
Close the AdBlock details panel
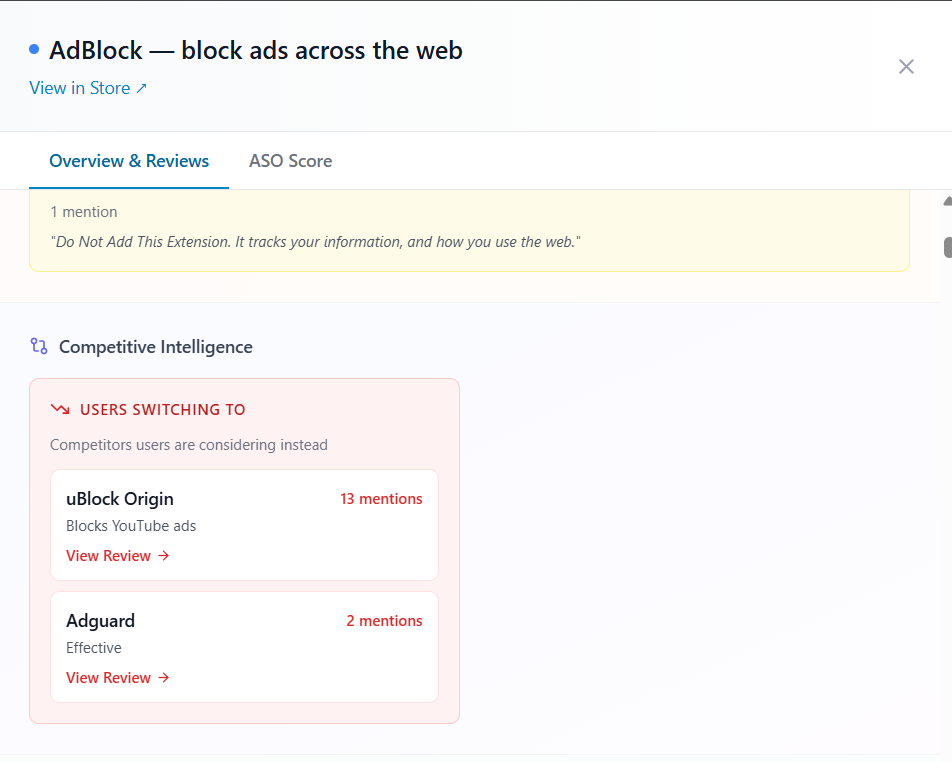(906, 67)
